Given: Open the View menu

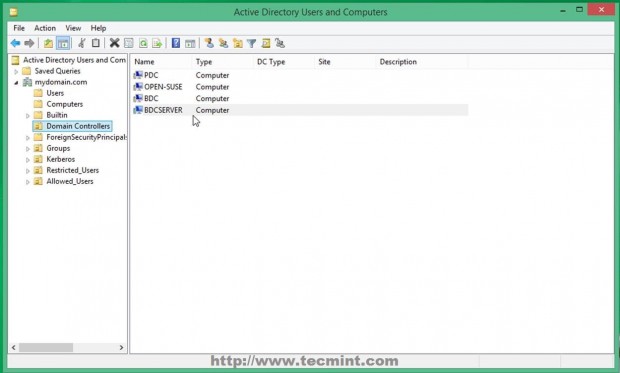Looking at the screenshot, I should point(73,28).
